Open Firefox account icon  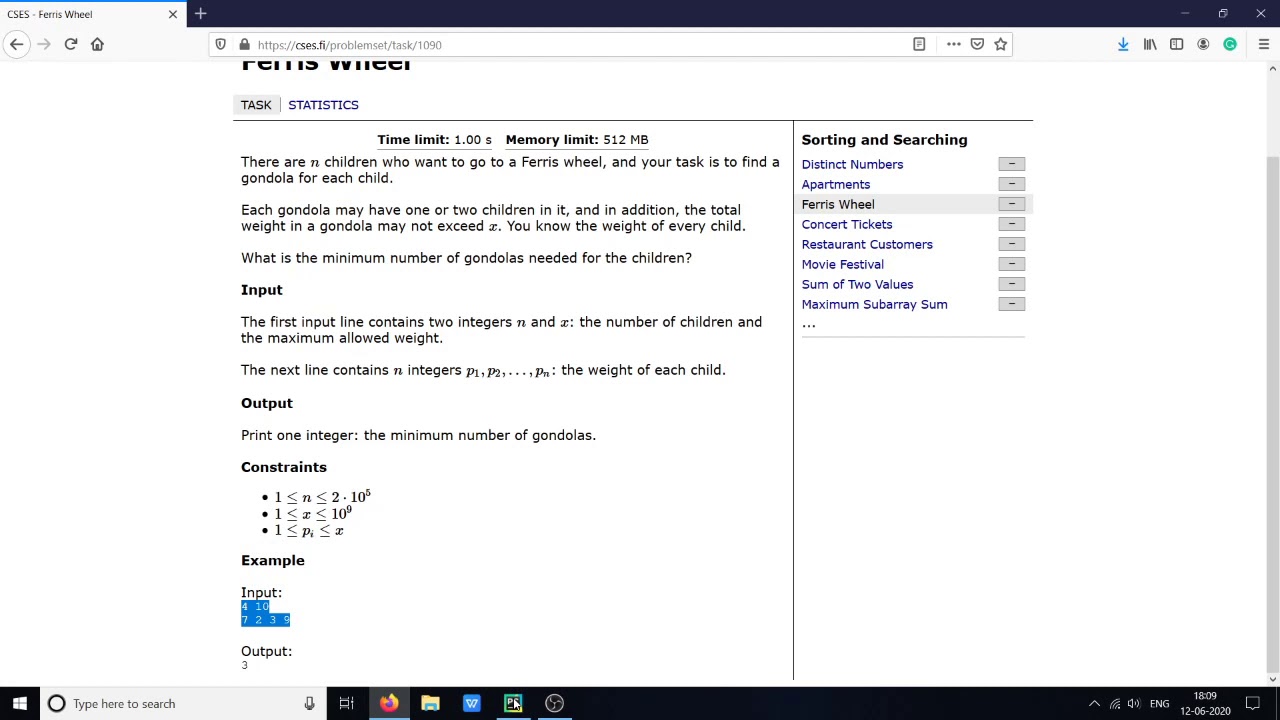click(x=1203, y=44)
